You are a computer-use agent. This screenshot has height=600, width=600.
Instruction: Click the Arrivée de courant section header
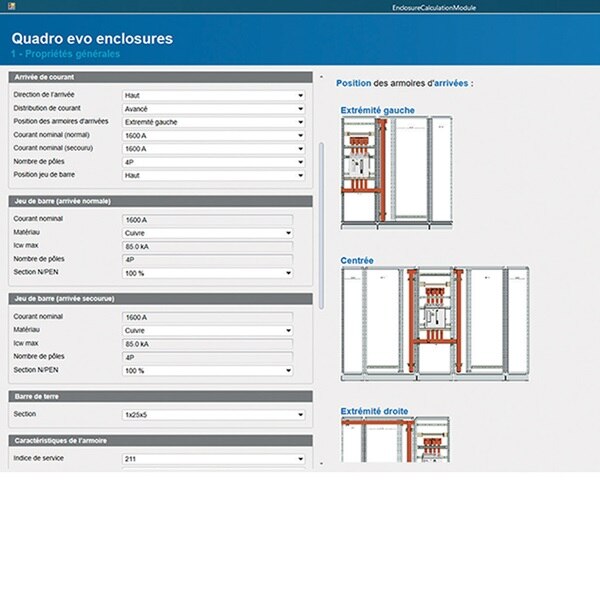pyautogui.click(x=160, y=77)
